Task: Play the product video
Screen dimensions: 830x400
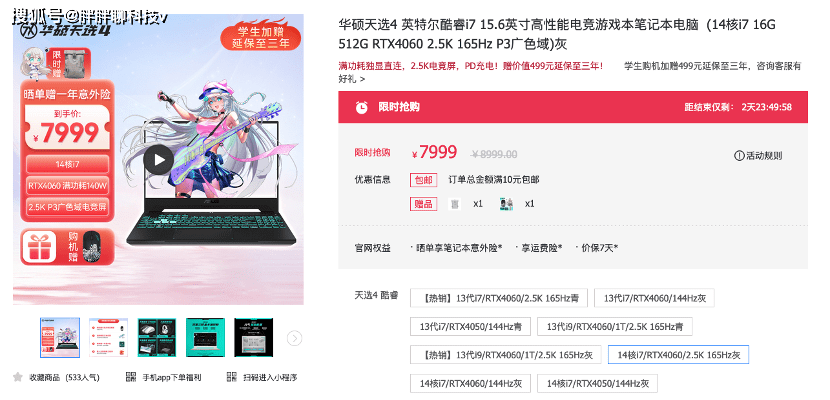Action: click(x=158, y=160)
